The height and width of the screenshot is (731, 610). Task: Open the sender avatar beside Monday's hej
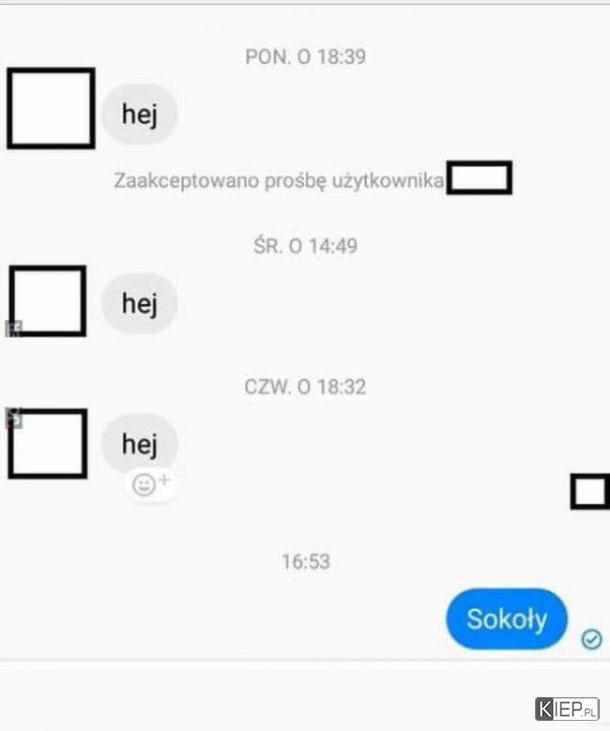coord(51,108)
